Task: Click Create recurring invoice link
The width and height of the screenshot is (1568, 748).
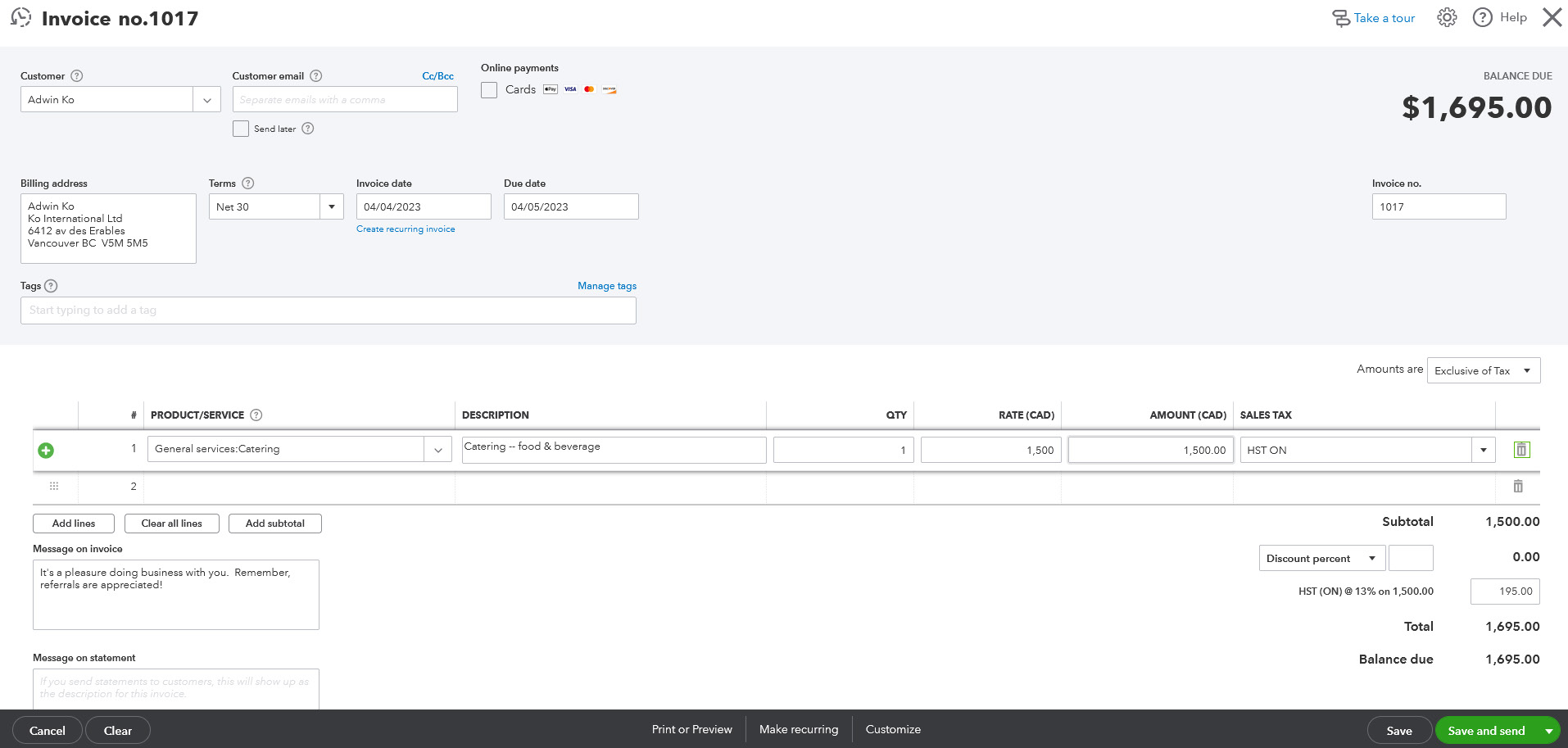Action: point(406,229)
